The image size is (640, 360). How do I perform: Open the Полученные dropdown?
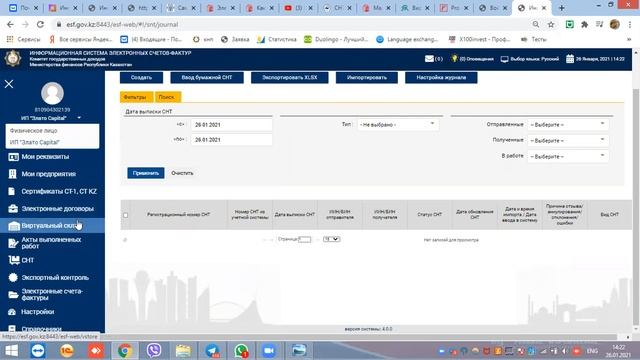pyautogui.click(x=568, y=140)
